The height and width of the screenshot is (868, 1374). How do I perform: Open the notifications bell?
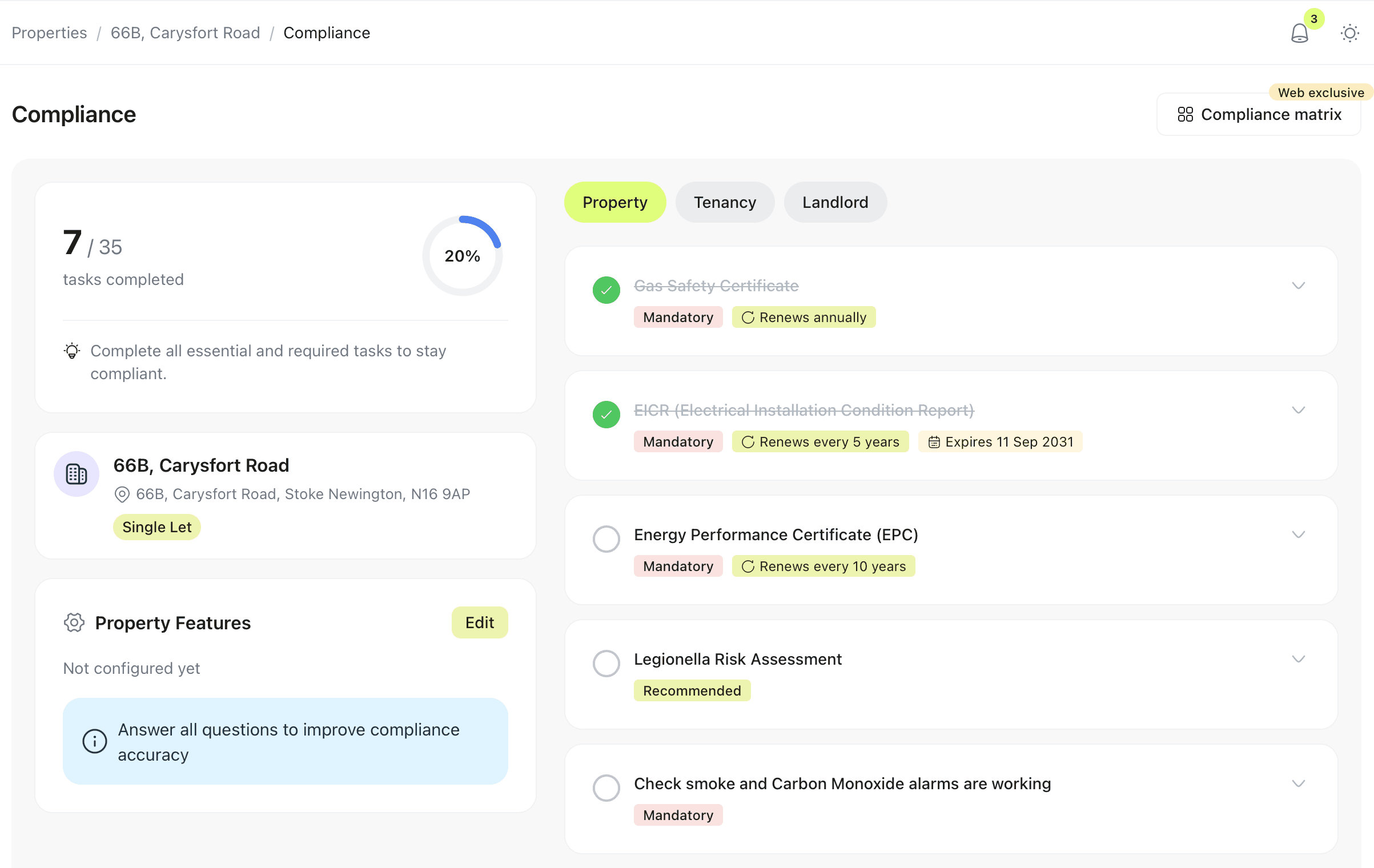1299,33
